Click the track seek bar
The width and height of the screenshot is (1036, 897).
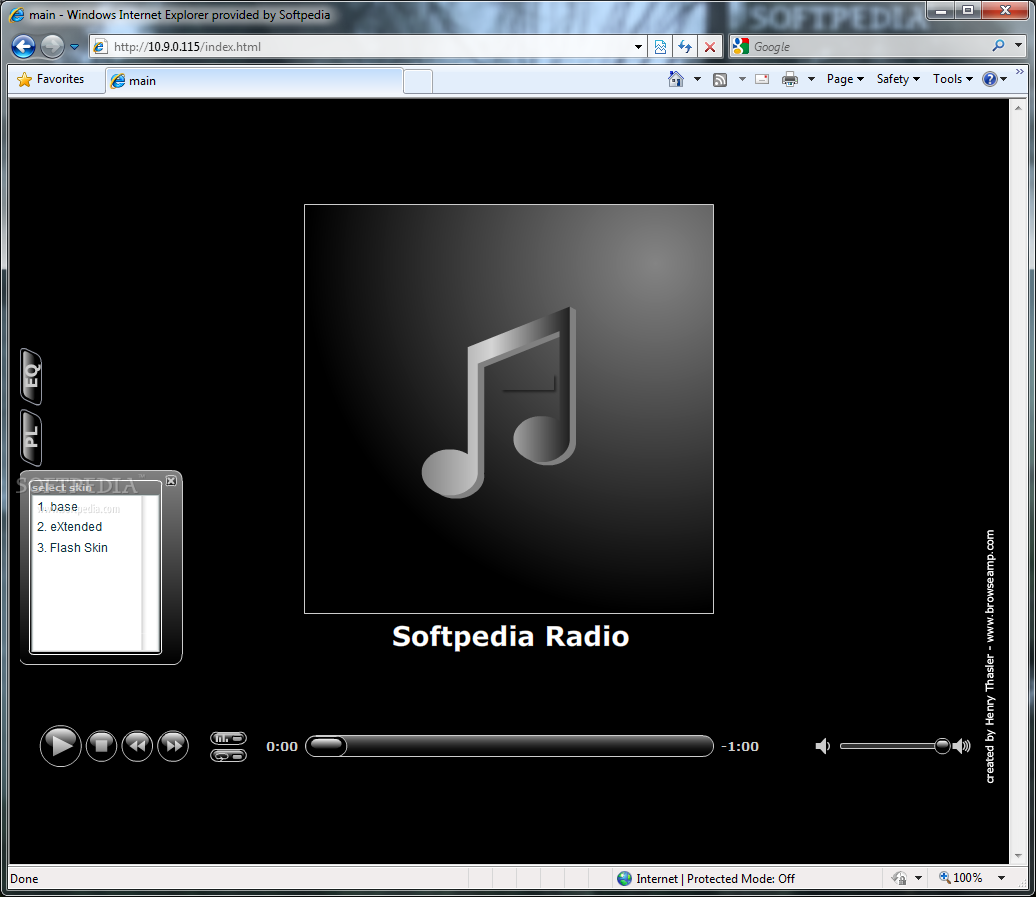click(x=509, y=746)
